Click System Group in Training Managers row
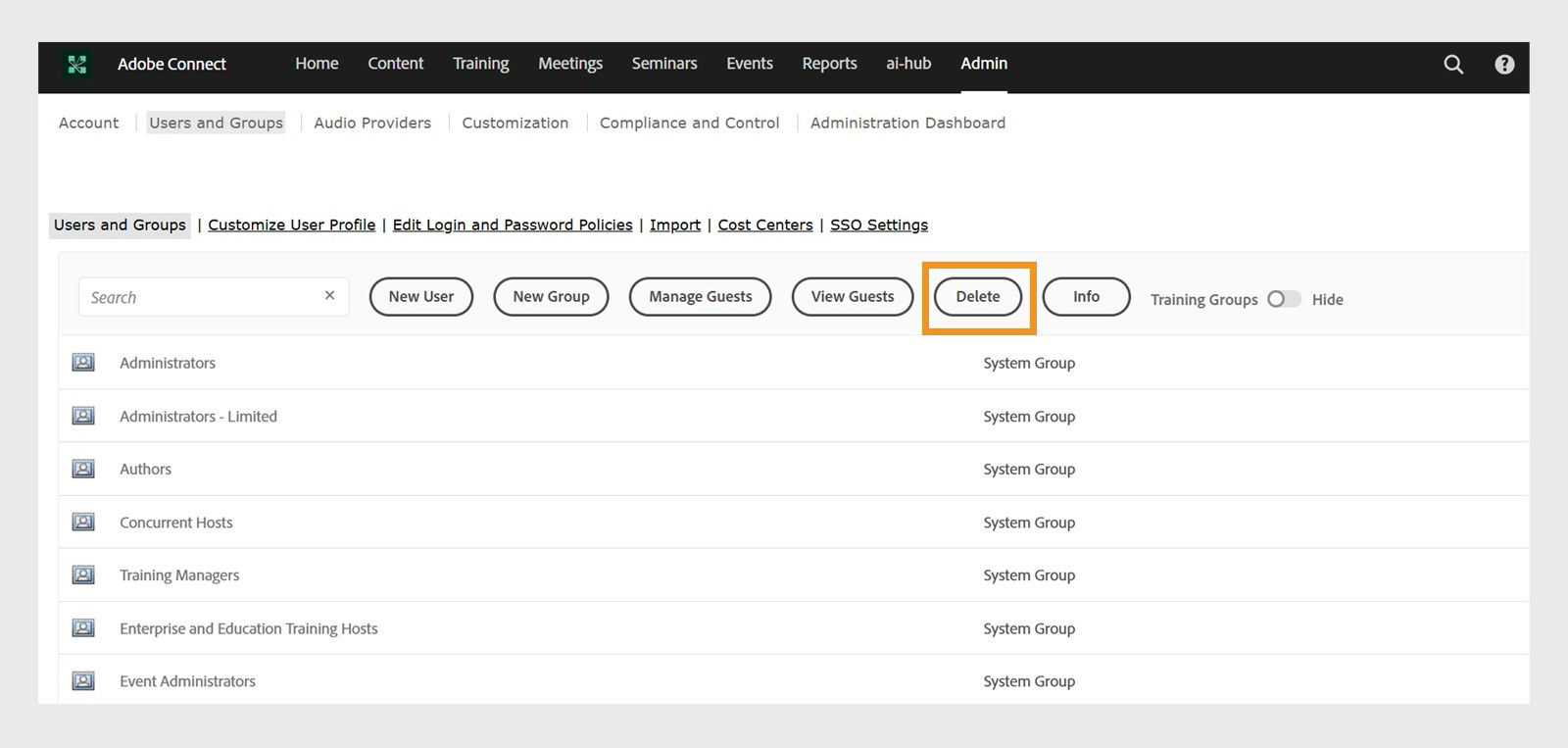Viewport: 1568px width, 748px height. click(1029, 574)
